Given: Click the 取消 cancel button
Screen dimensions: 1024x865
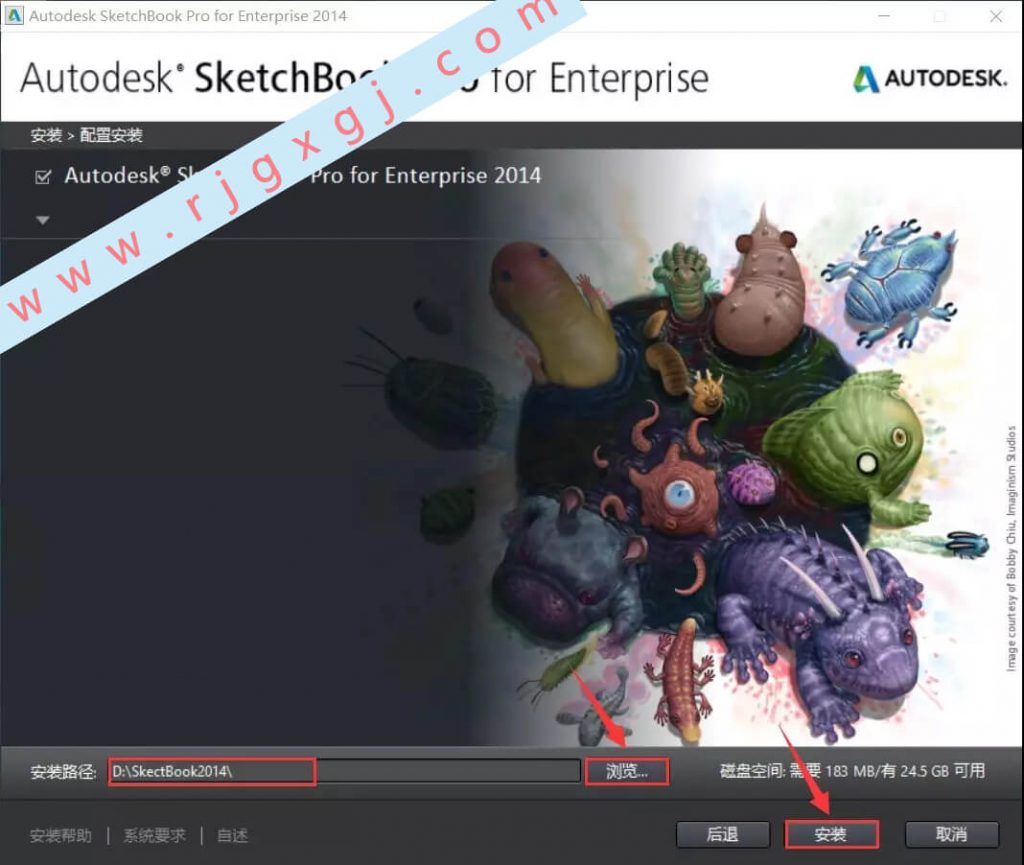Looking at the screenshot, I should pyautogui.click(x=952, y=834).
